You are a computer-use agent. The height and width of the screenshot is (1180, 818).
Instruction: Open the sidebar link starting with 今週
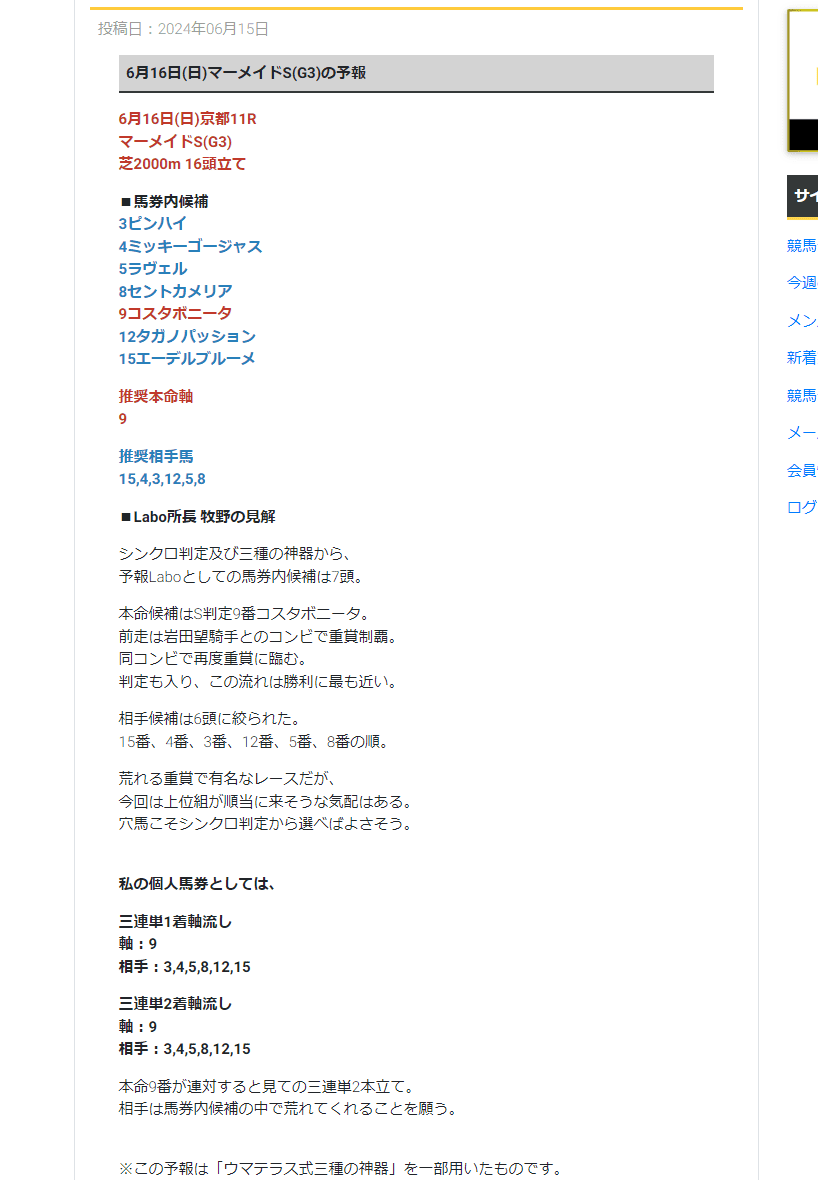(x=802, y=283)
